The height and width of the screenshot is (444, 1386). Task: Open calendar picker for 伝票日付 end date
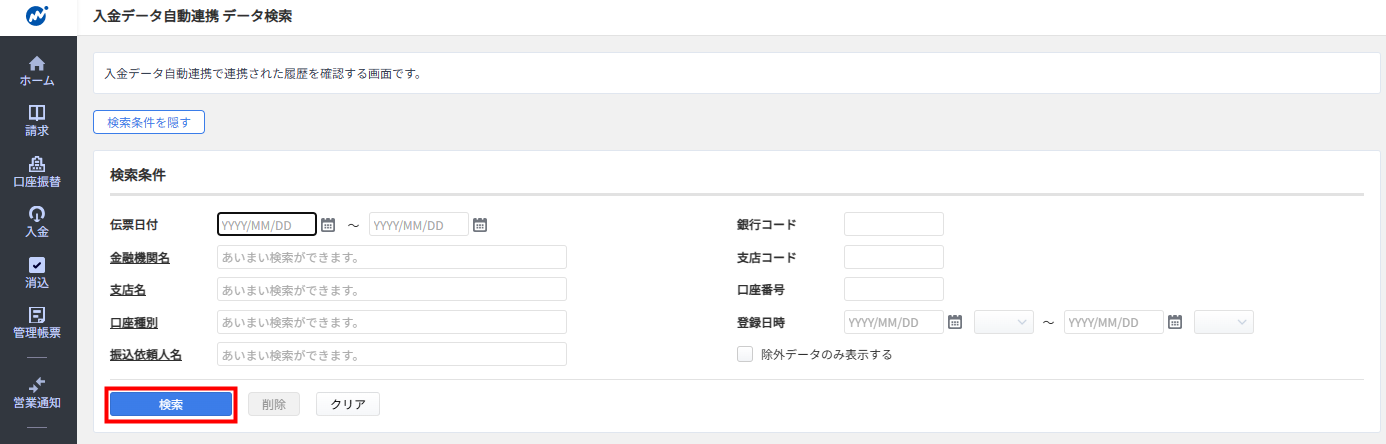click(x=480, y=225)
